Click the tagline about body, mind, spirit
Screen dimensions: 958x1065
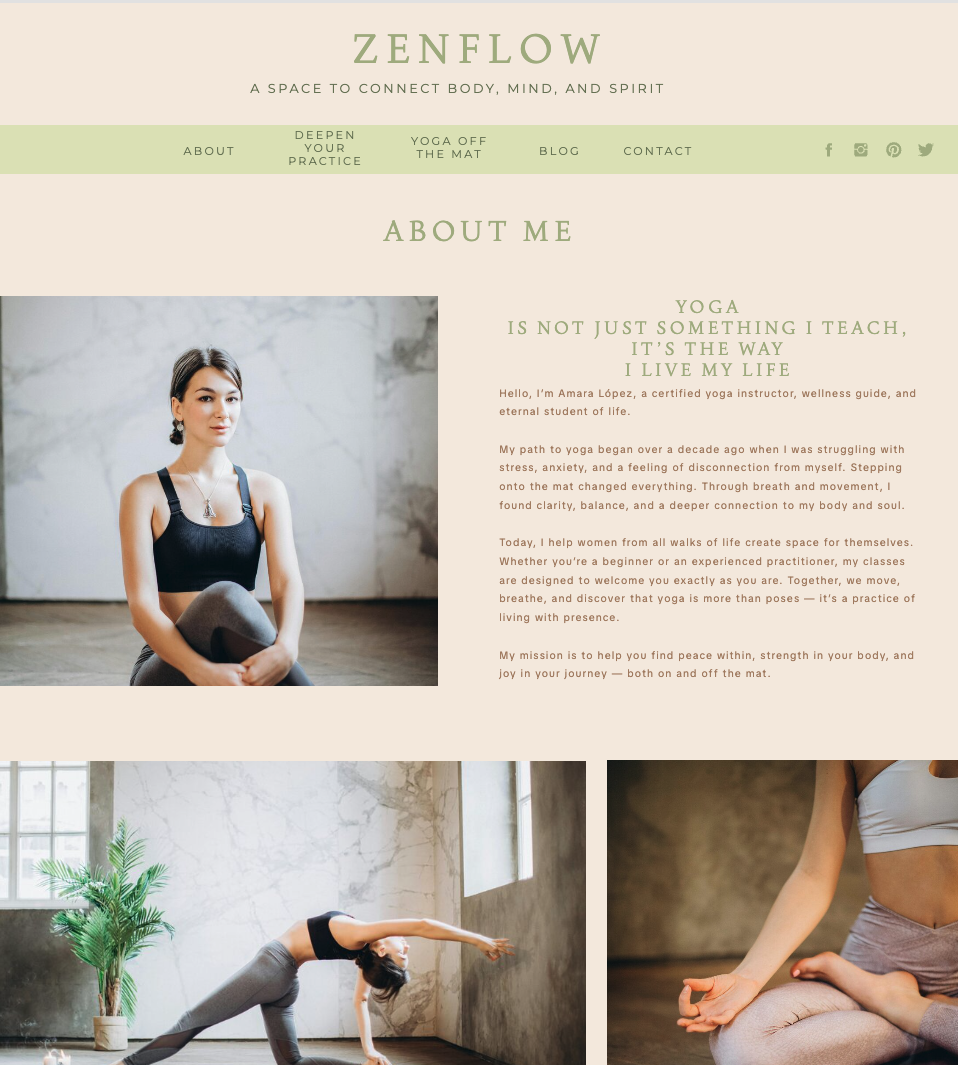click(x=457, y=88)
